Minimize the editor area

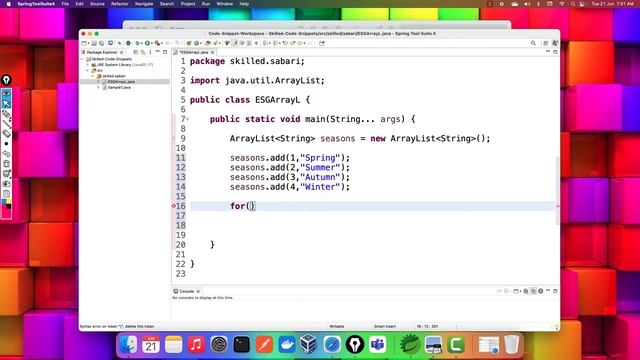click(548, 52)
